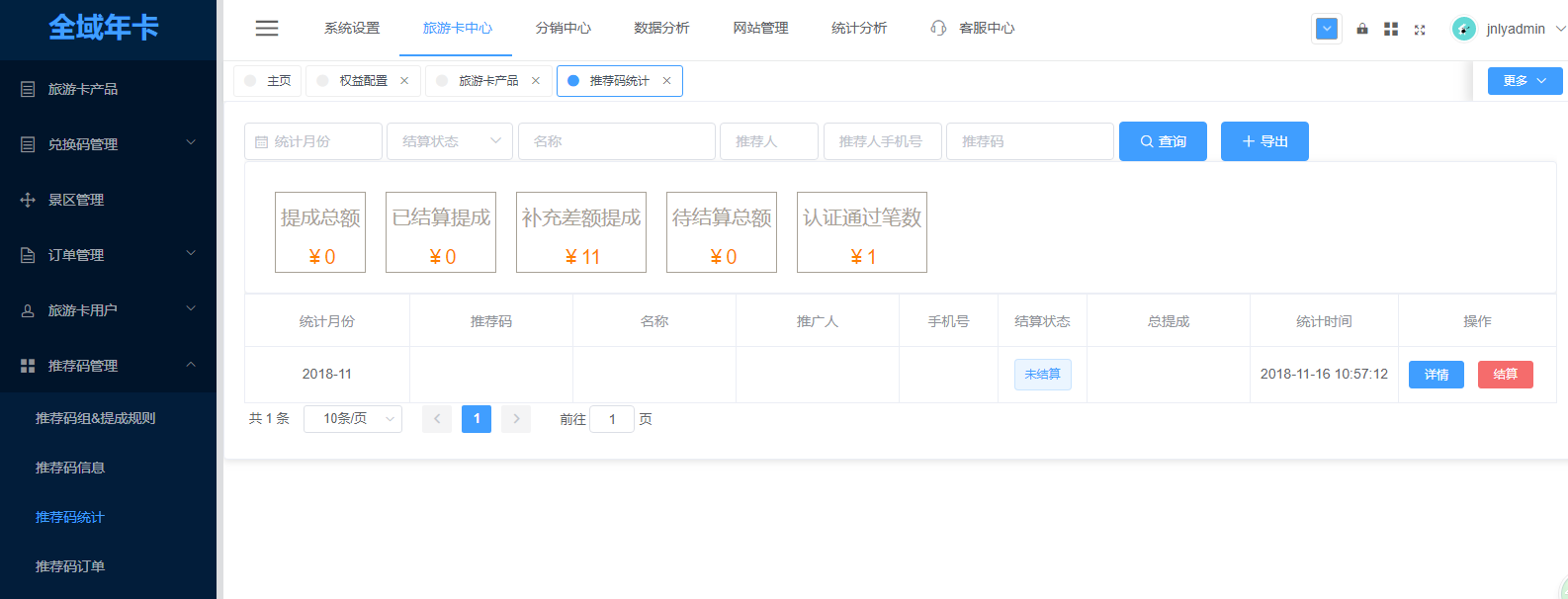
Task: Expand the 旅游卡用户 sidebar menu
Action: click(x=191, y=308)
